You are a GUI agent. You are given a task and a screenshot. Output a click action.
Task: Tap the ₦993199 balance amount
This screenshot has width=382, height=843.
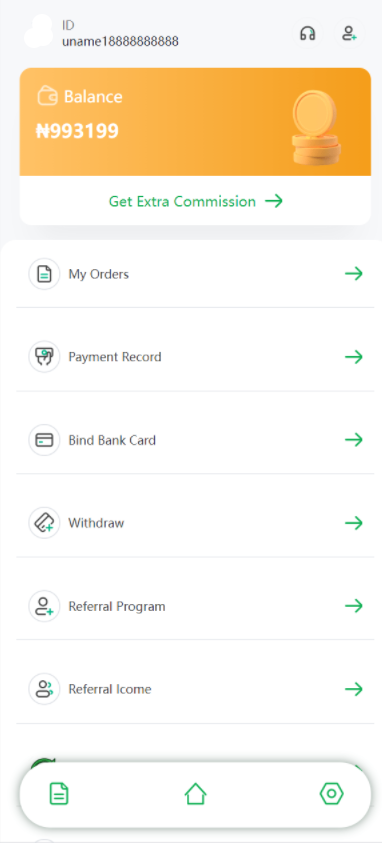[77, 131]
